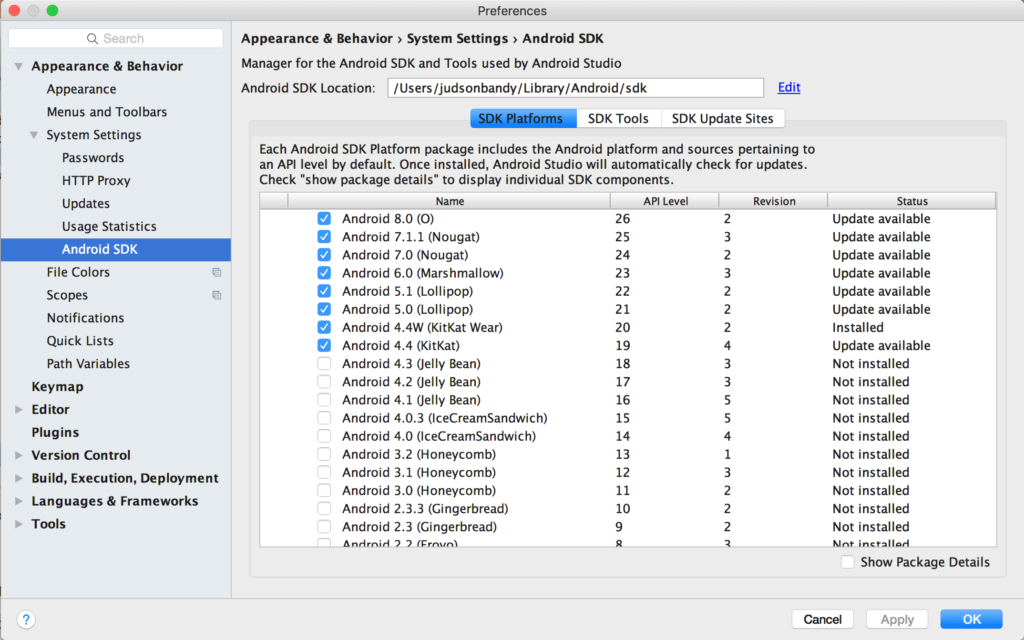Click Android 4.1 (Jelly Bean) row name

click(x=411, y=400)
